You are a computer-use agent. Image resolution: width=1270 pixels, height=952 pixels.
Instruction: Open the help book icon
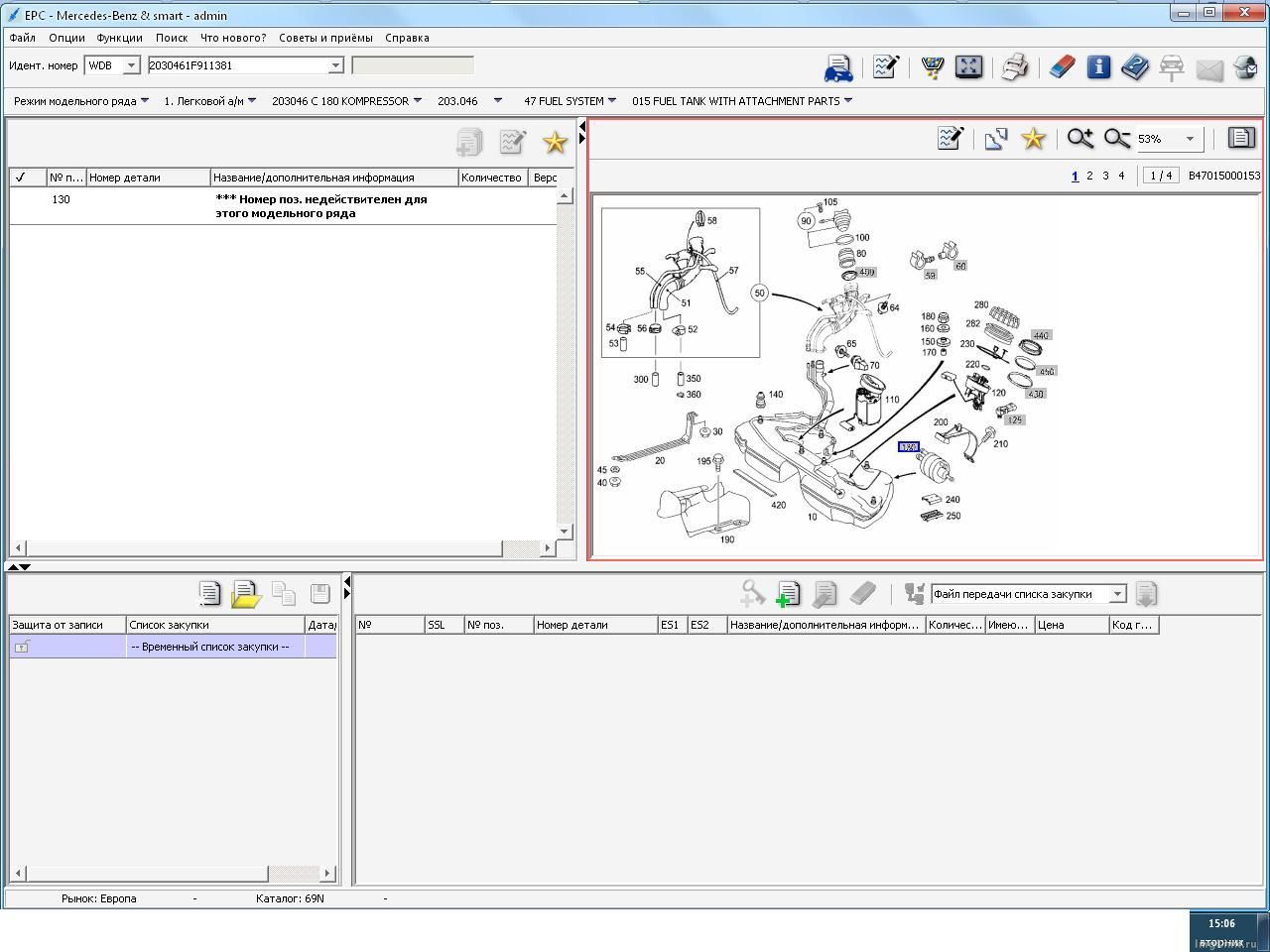[x=1134, y=67]
